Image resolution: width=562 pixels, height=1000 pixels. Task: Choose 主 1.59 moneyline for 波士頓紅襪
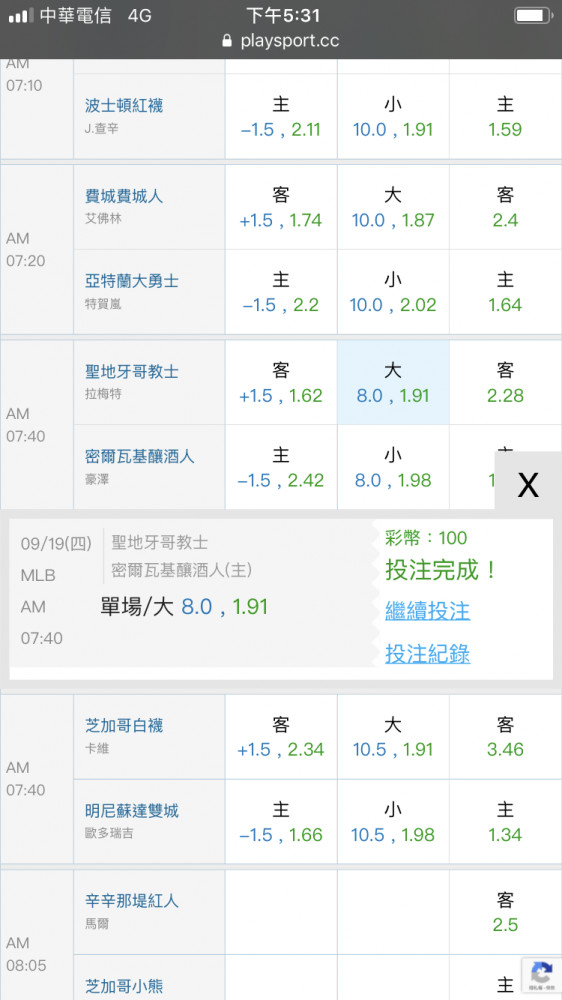click(x=505, y=116)
